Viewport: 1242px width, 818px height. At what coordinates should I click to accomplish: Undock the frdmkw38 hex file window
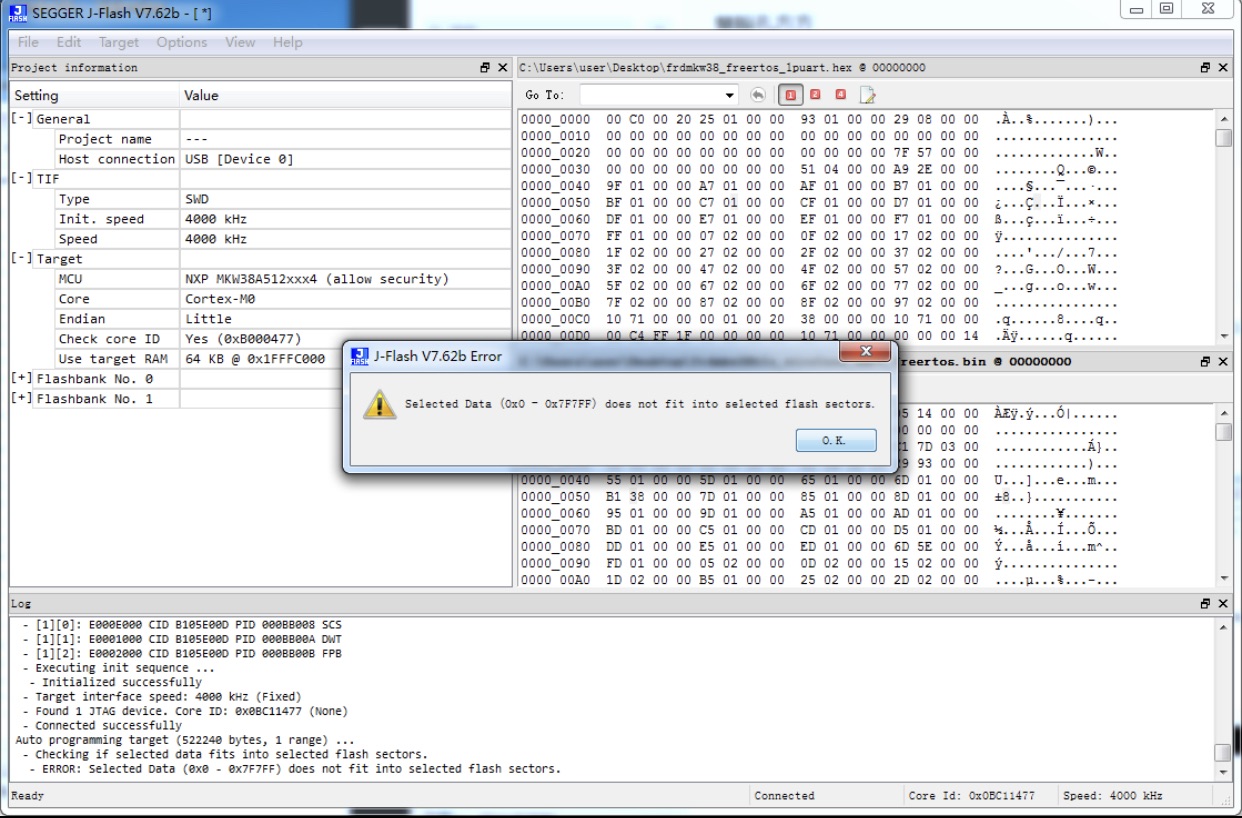point(1206,68)
